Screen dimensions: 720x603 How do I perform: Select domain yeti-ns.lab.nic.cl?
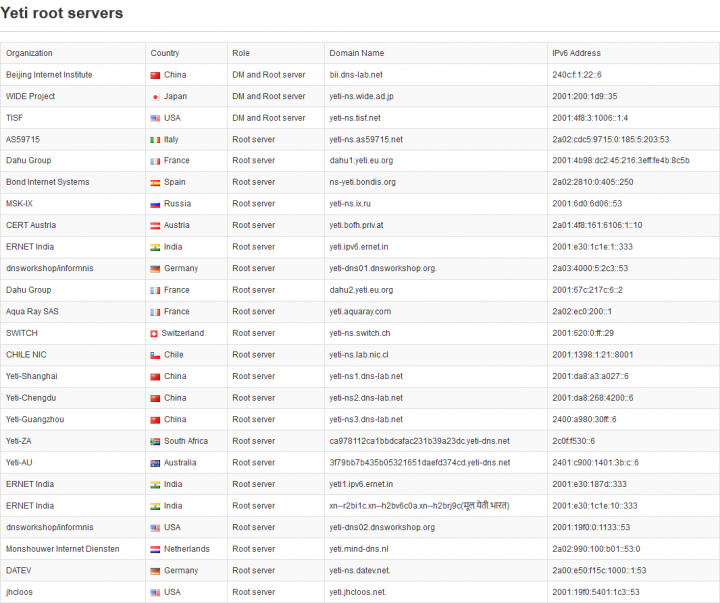coord(359,355)
